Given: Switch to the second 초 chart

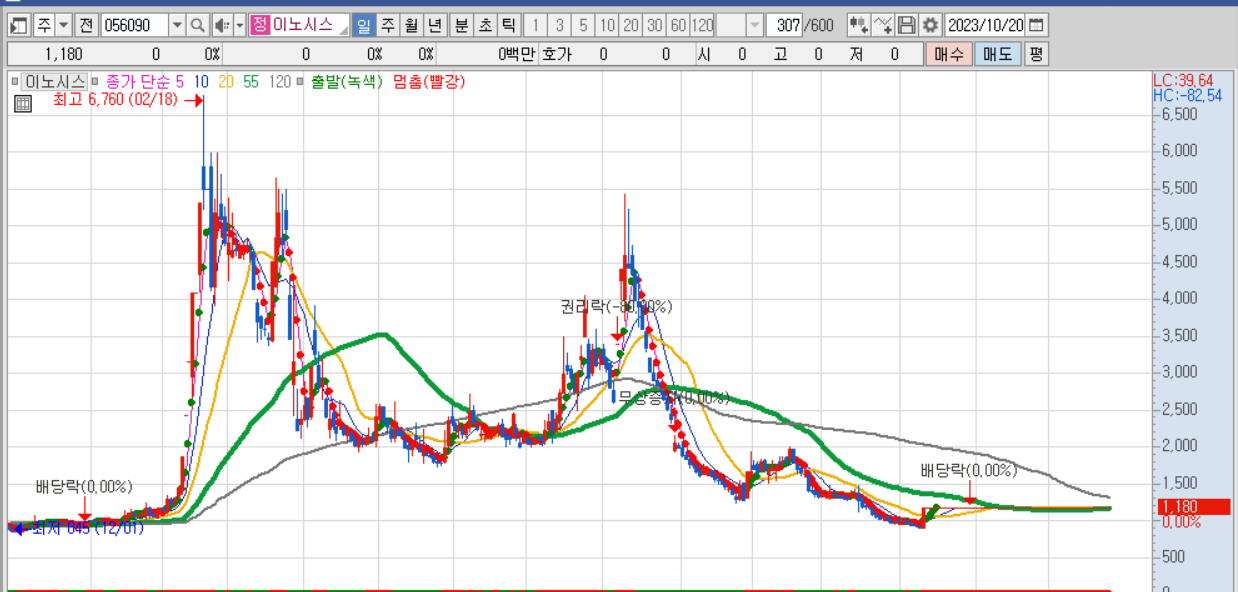Looking at the screenshot, I should point(485,25).
